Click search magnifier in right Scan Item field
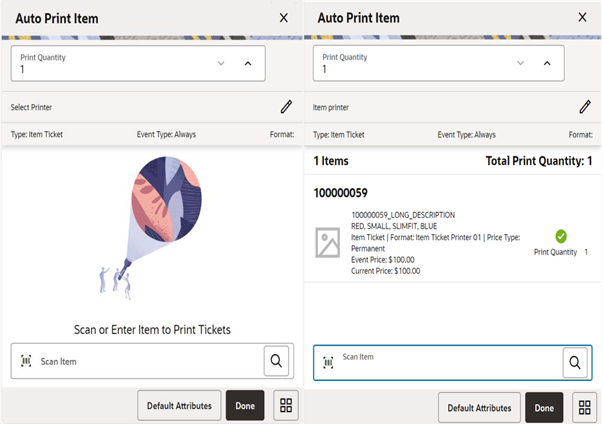 tap(575, 362)
